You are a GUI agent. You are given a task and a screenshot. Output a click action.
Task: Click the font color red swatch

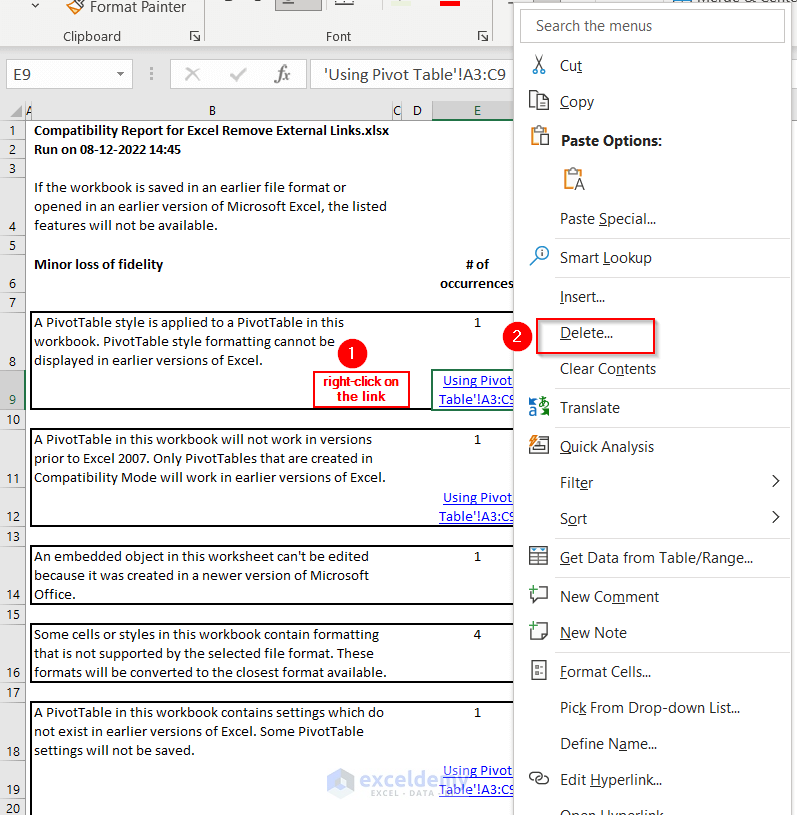[450, 3]
